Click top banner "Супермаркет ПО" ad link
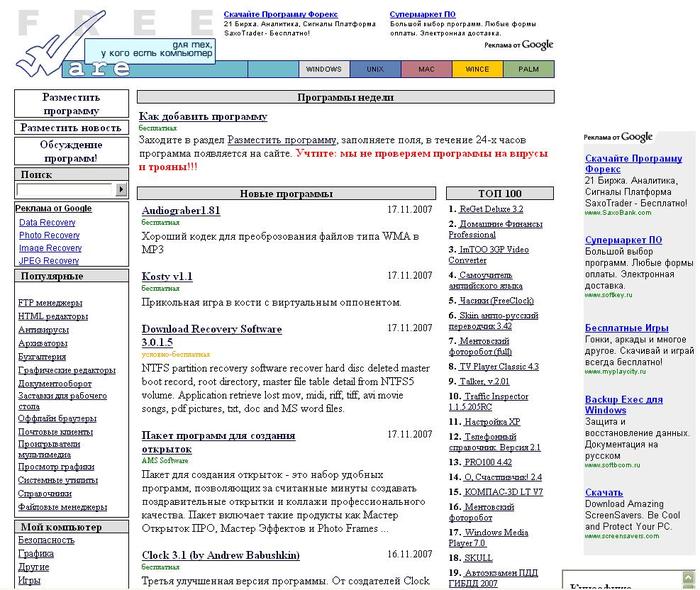Viewport: 700px width, 590px height. (422, 14)
